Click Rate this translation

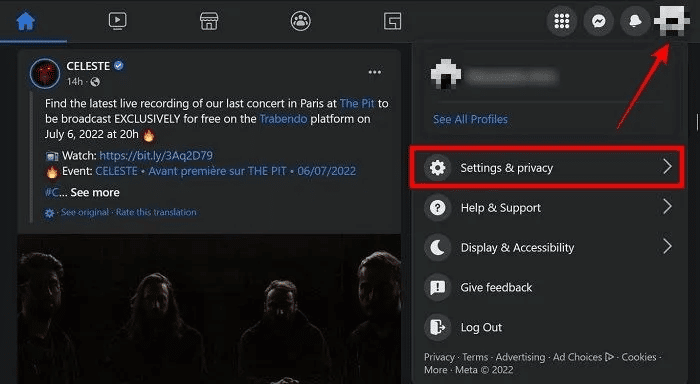click(x=156, y=212)
